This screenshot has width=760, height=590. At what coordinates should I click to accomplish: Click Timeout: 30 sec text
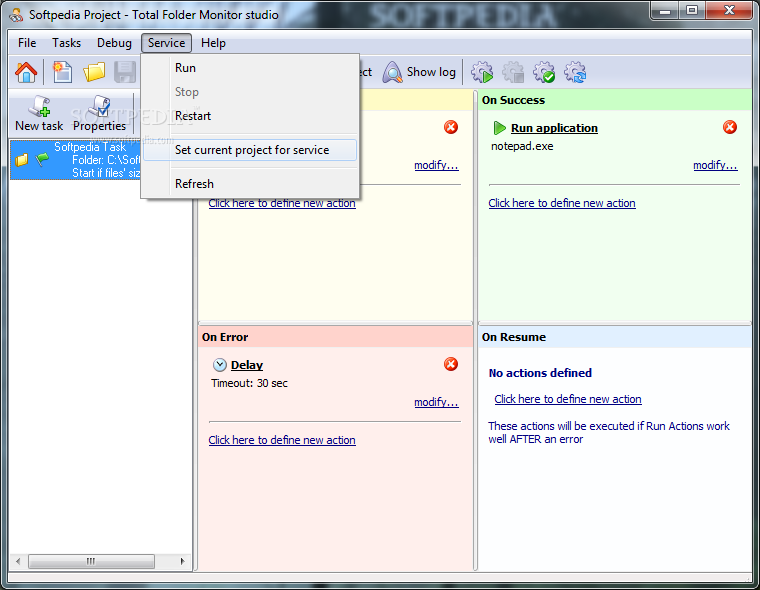[249, 383]
